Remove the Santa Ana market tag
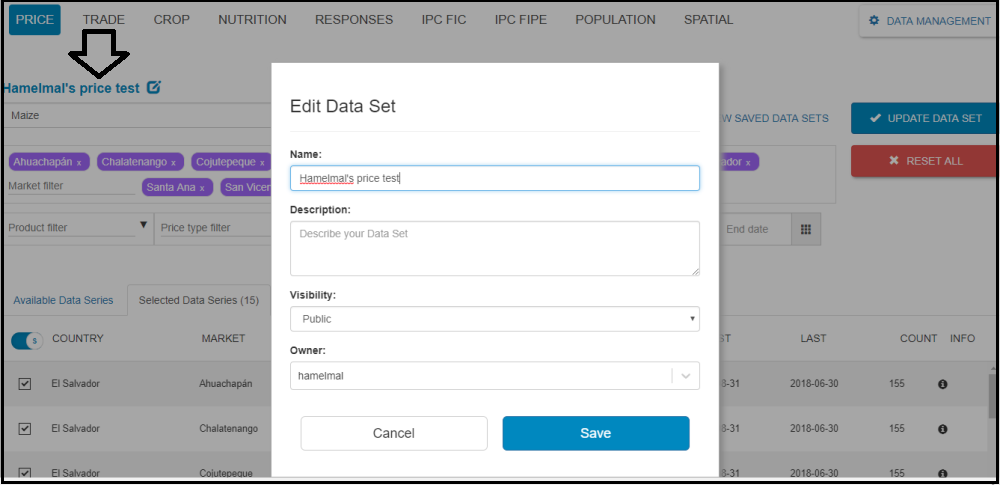 tap(201, 188)
